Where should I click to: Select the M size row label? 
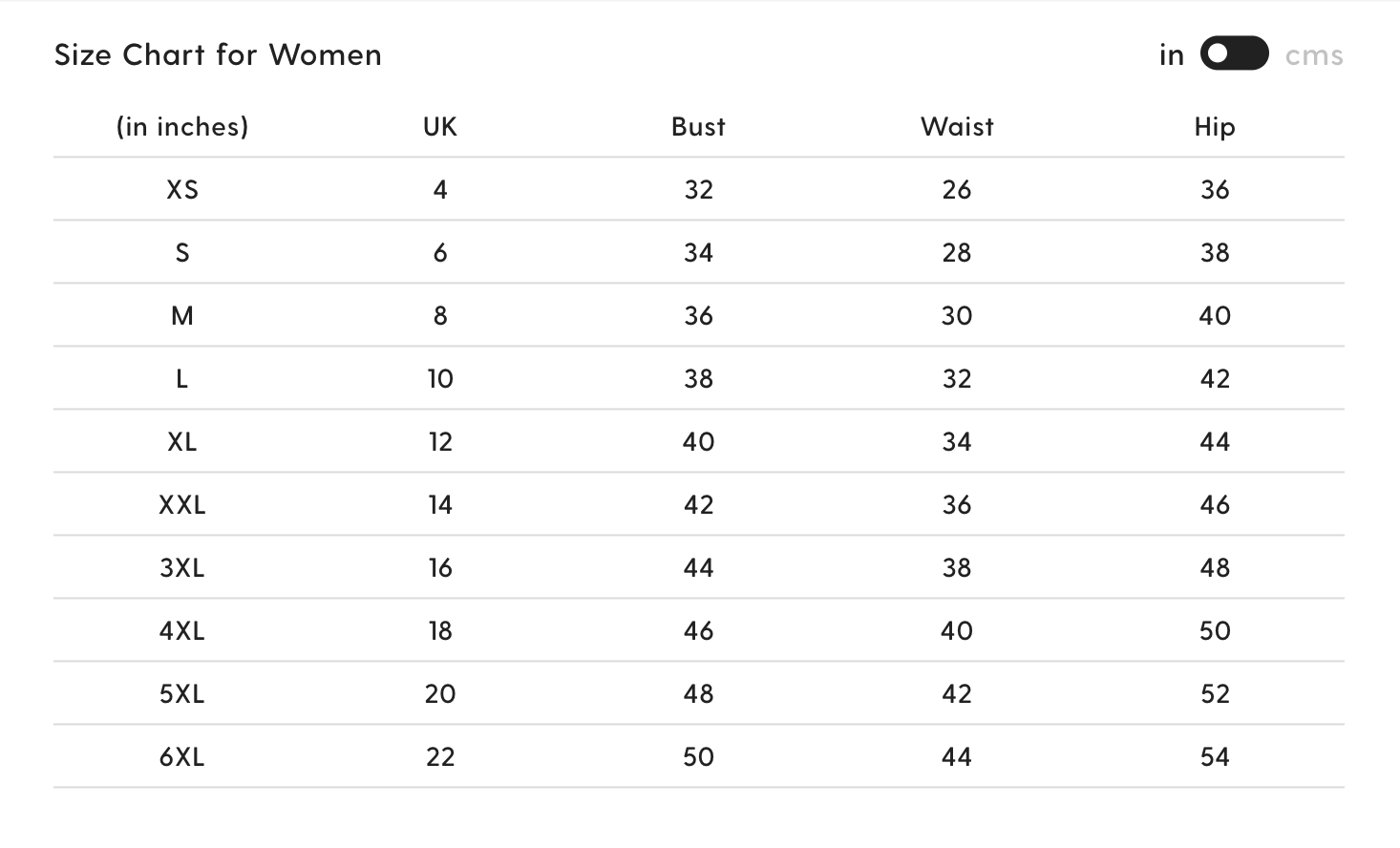click(x=182, y=315)
